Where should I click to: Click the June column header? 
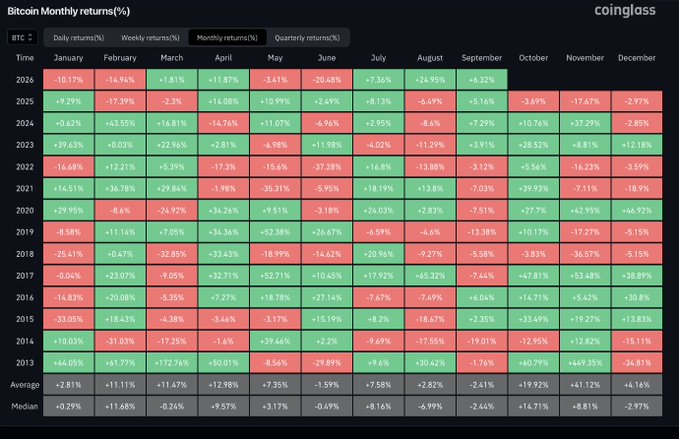coord(327,58)
